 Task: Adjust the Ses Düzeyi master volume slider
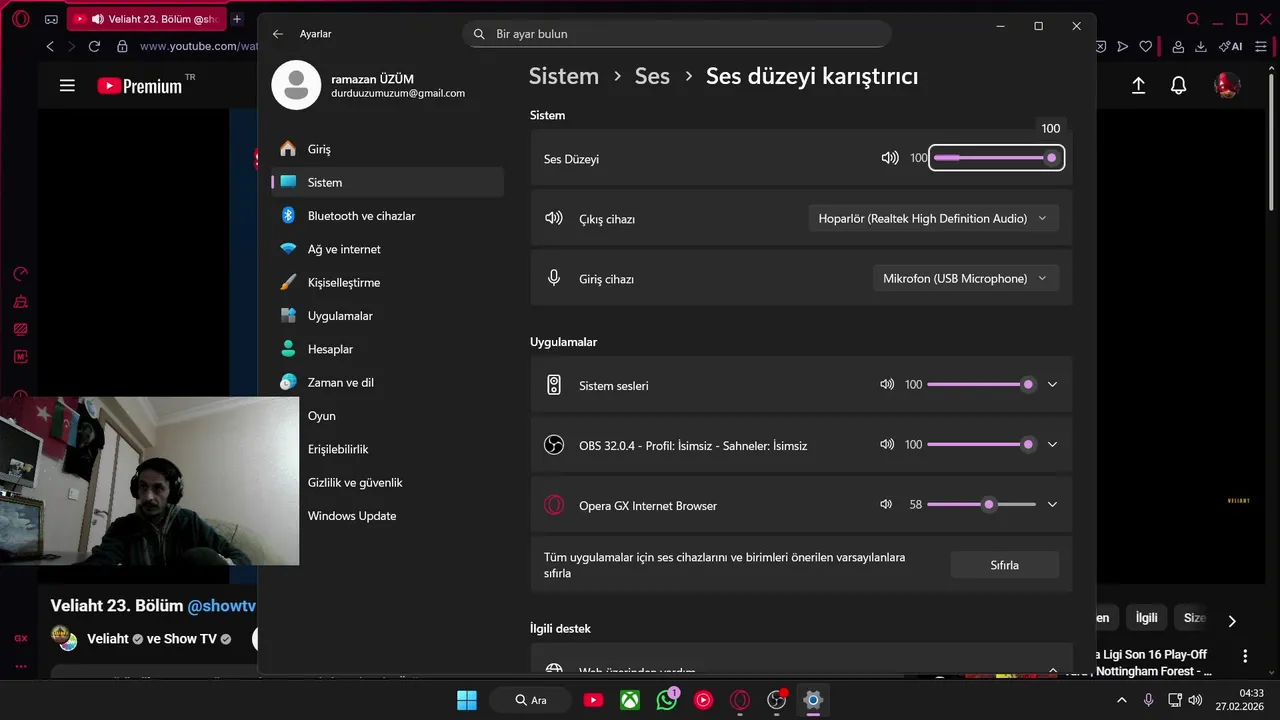coord(996,158)
